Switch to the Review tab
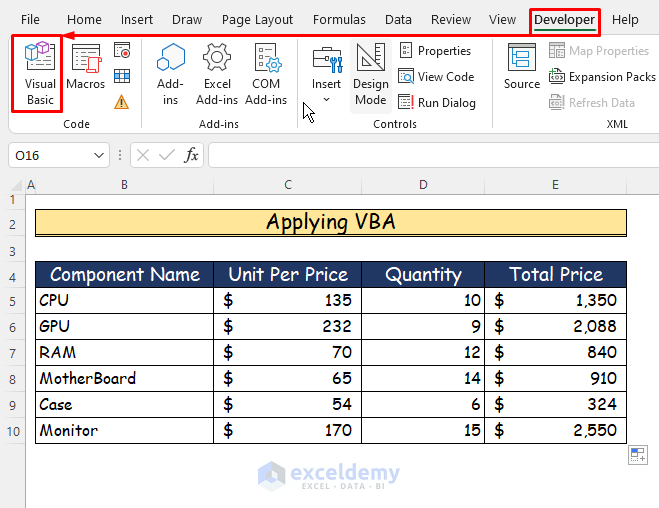This screenshot has width=659, height=508. pyautogui.click(x=451, y=20)
